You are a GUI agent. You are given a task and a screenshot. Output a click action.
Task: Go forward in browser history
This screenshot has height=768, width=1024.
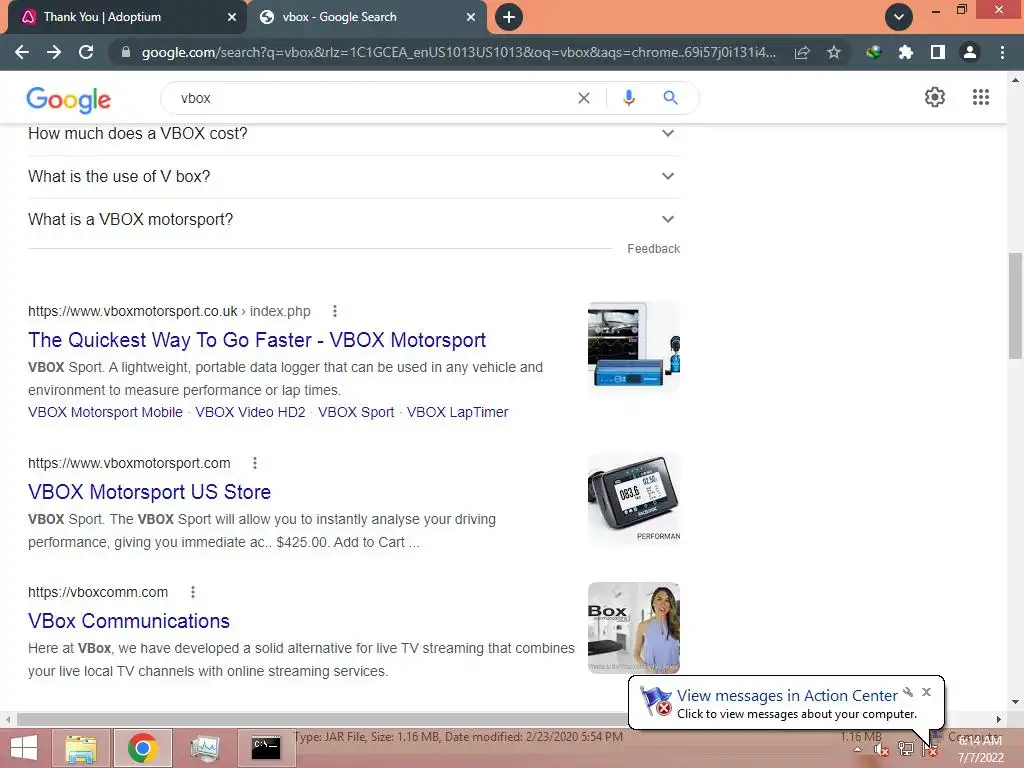(54, 52)
